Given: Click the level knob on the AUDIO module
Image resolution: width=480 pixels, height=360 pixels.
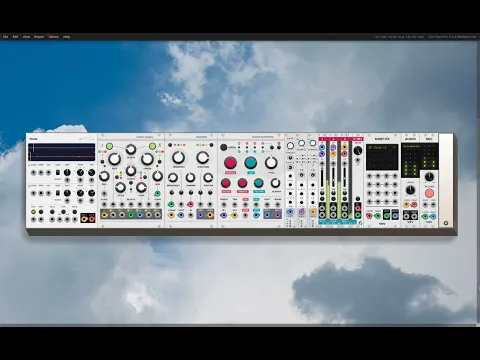Looking at the screenshot, I should click(x=410, y=190).
